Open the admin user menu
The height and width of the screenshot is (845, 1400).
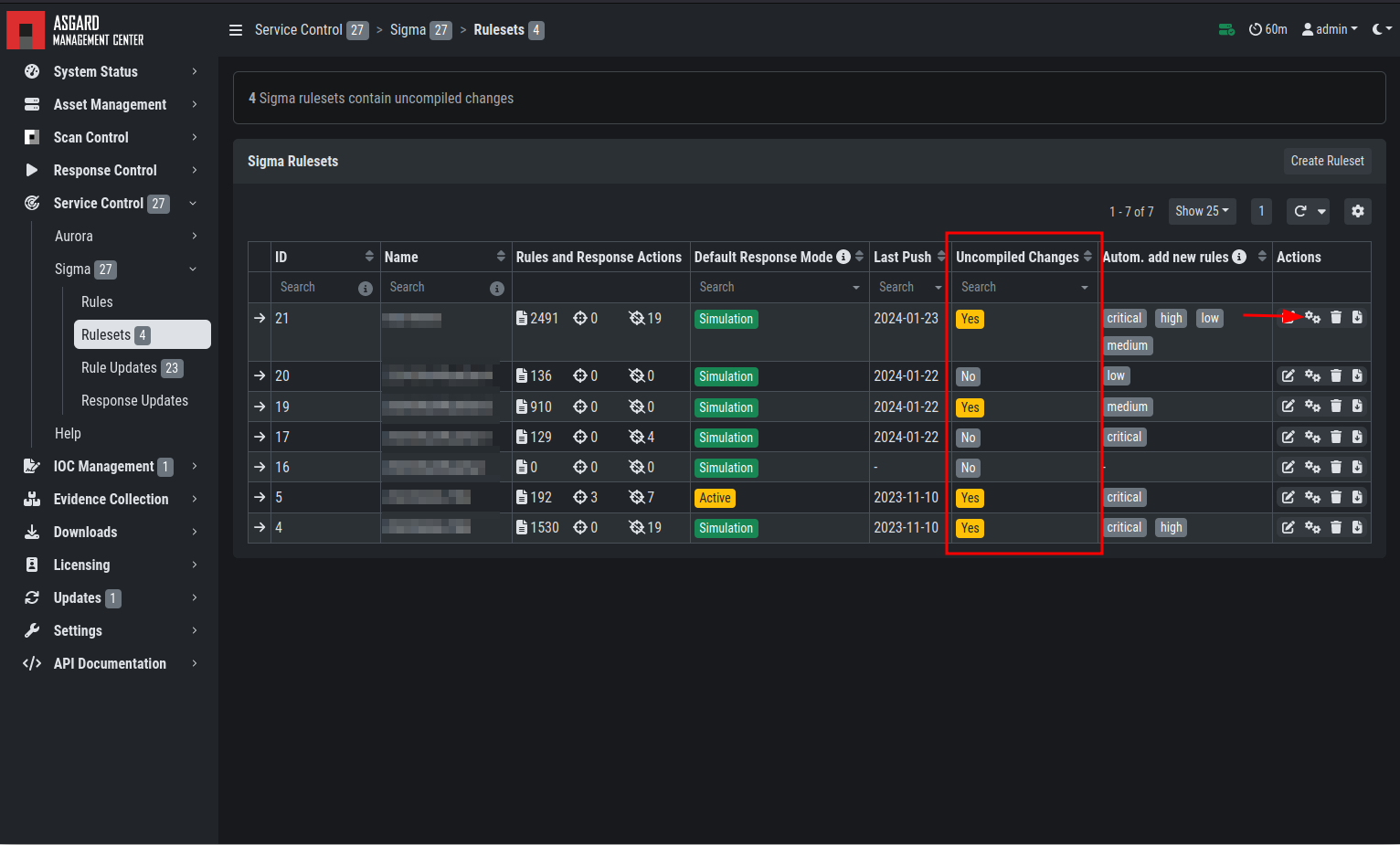[1330, 30]
